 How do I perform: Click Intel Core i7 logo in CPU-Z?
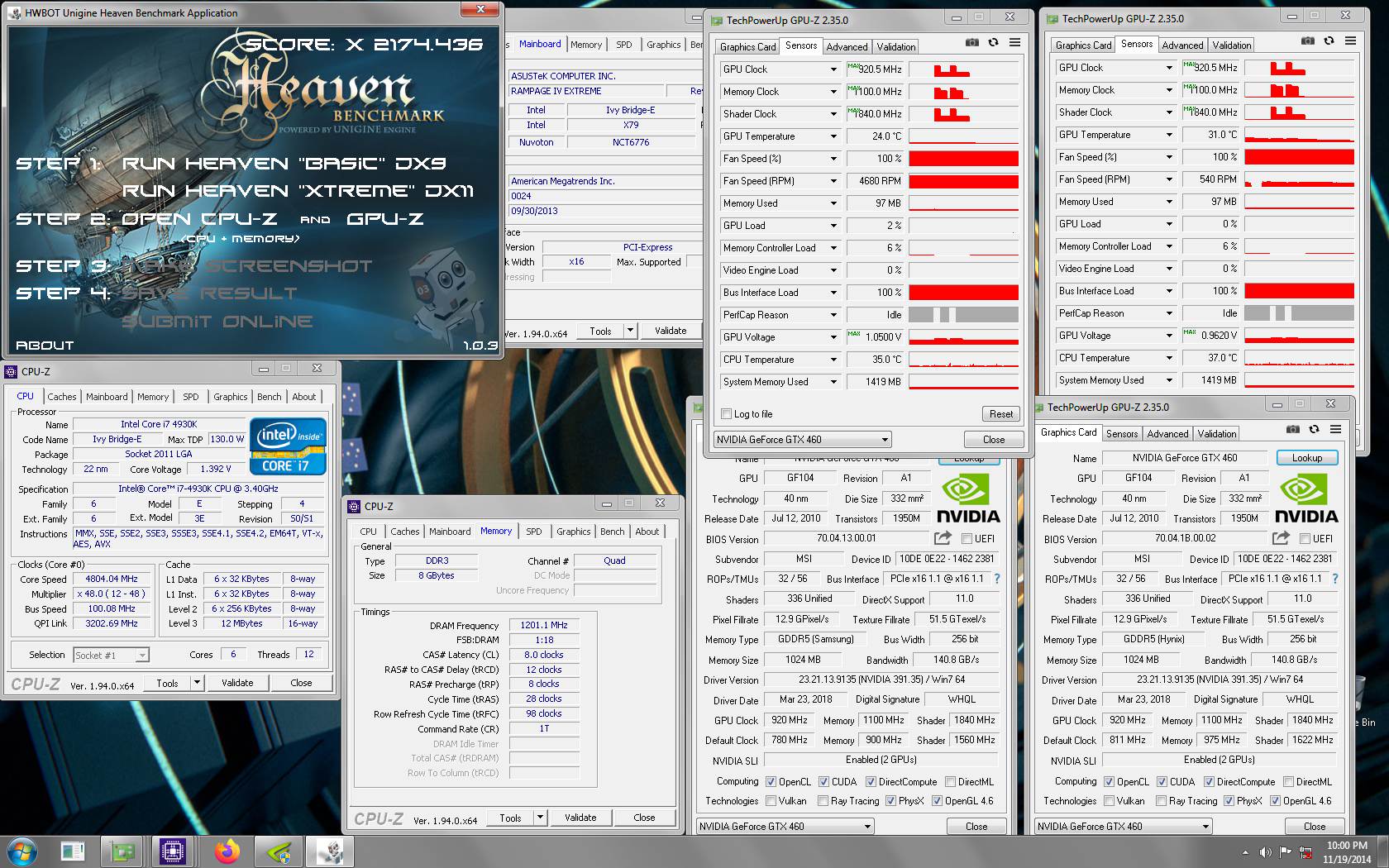(288, 447)
